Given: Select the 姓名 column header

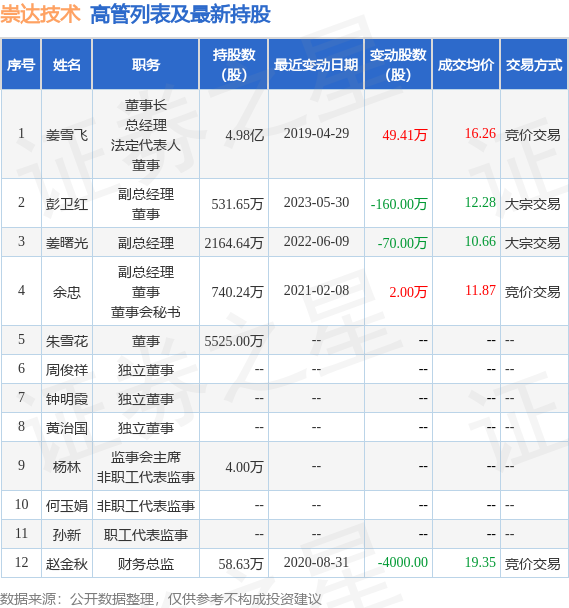Looking at the screenshot, I should (x=67, y=64).
